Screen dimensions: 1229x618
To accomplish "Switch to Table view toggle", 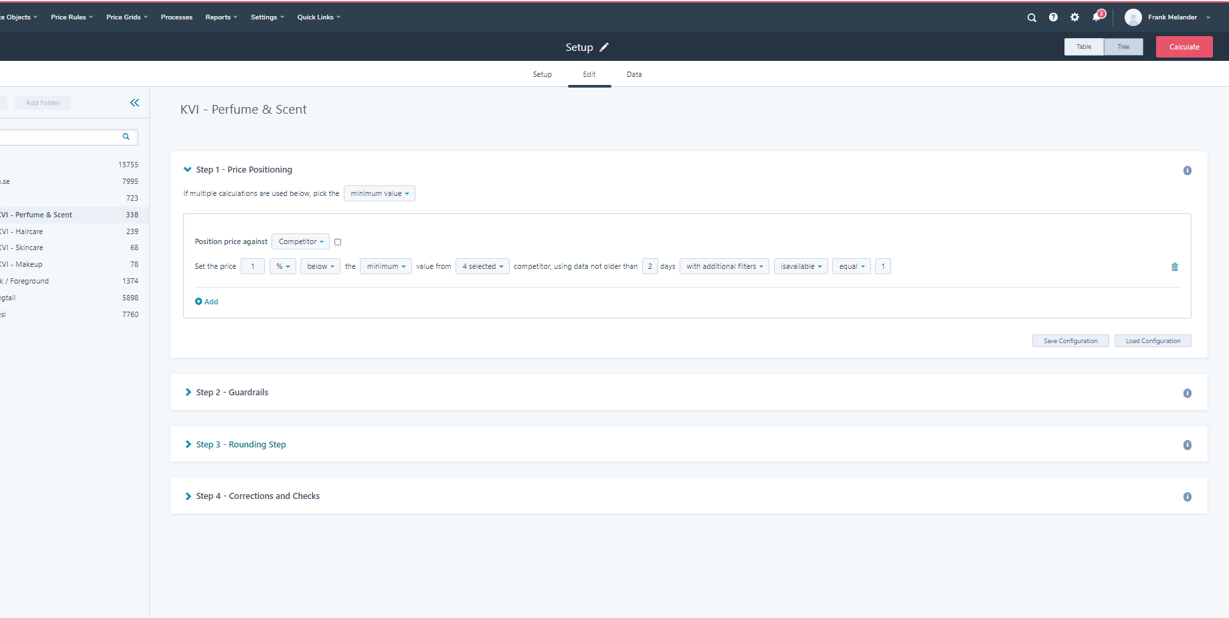I will pyautogui.click(x=1084, y=47).
